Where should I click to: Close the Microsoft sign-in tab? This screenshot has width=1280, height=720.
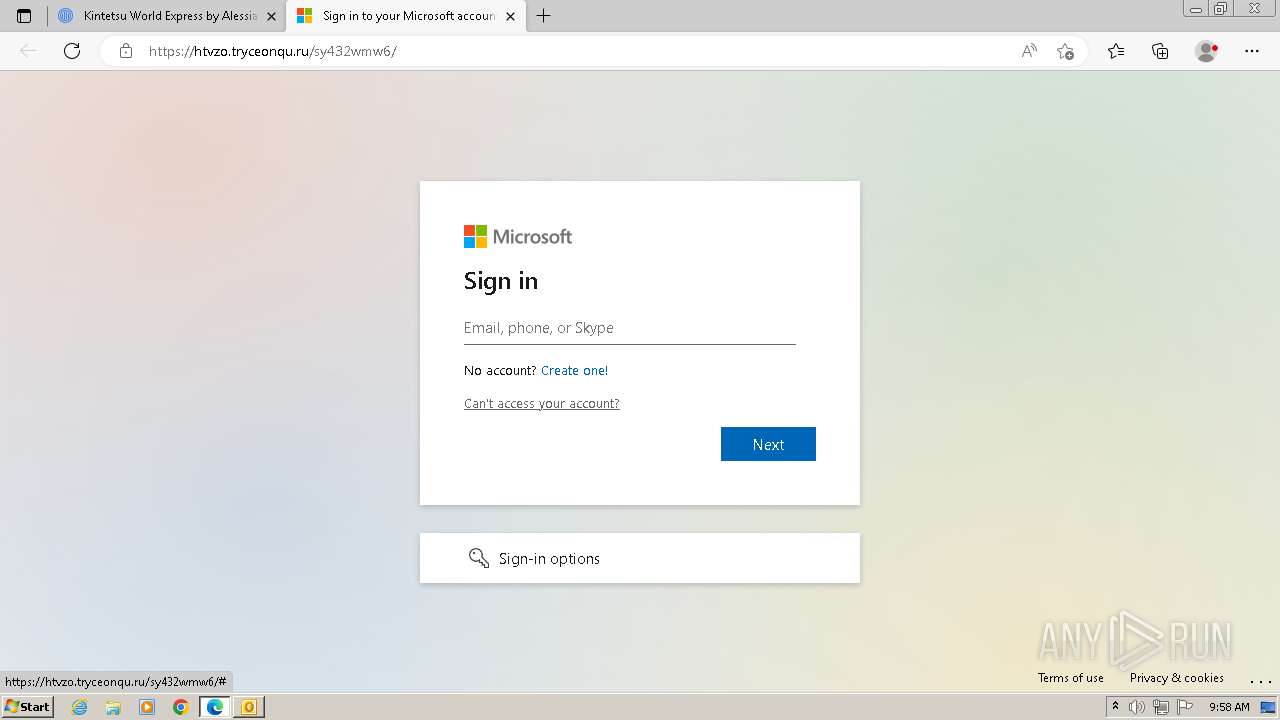[511, 16]
